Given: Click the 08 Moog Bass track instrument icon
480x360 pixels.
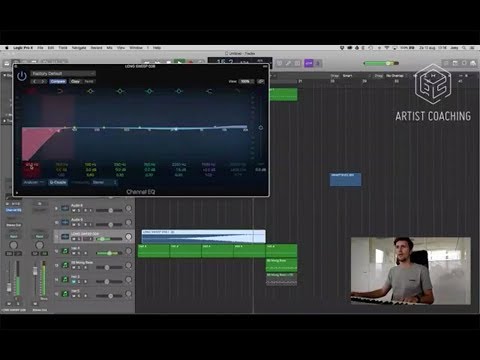Looking at the screenshot, I should coord(65,265).
